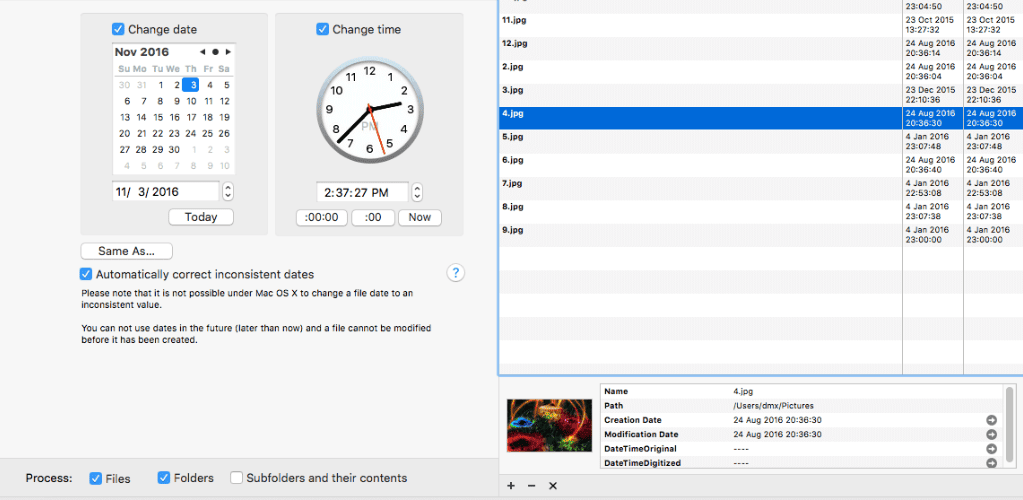Screen dimensions: 1023x500
Task: Click the Today button
Action: point(201,217)
